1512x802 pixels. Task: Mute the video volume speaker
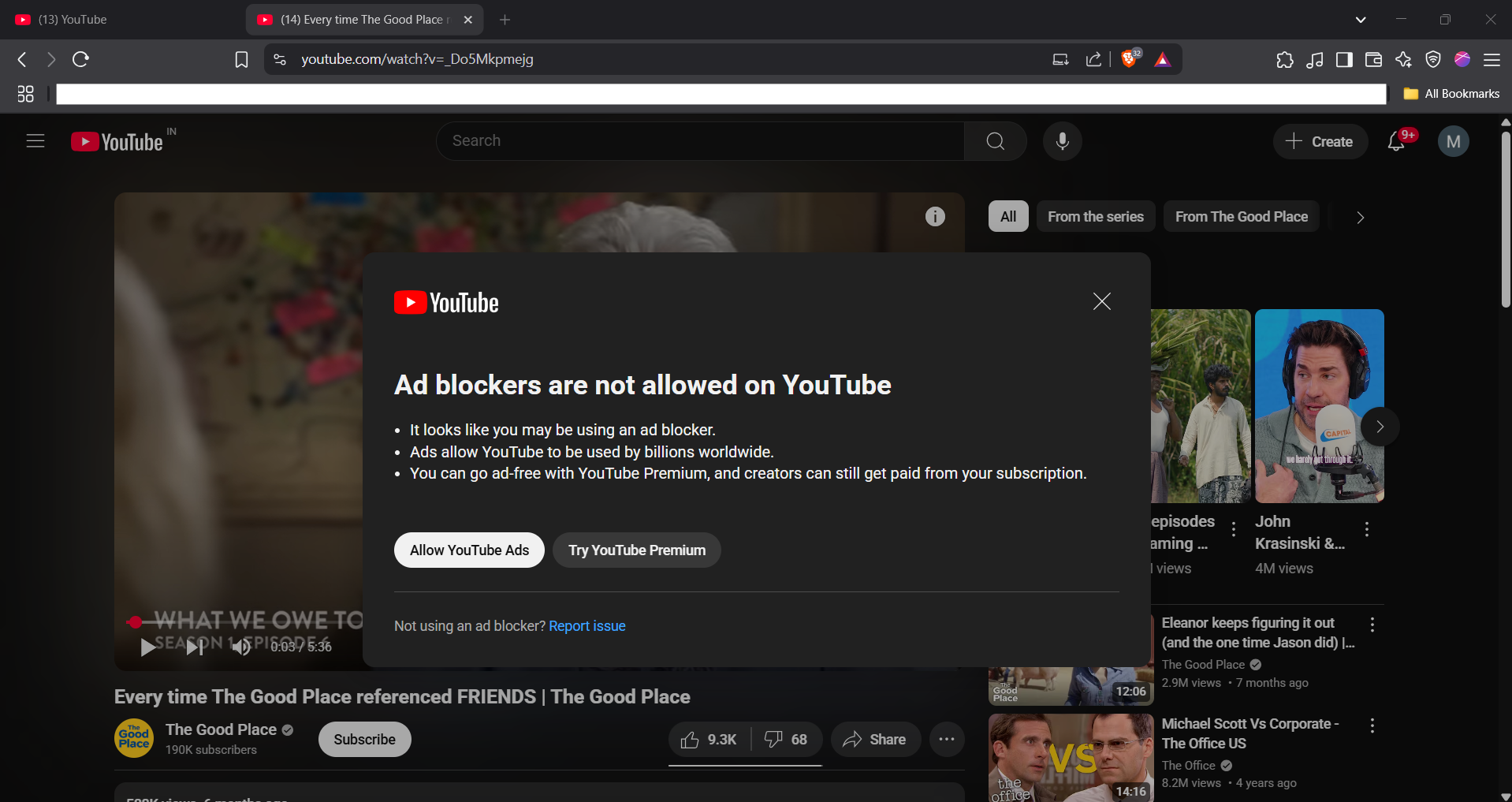(241, 647)
